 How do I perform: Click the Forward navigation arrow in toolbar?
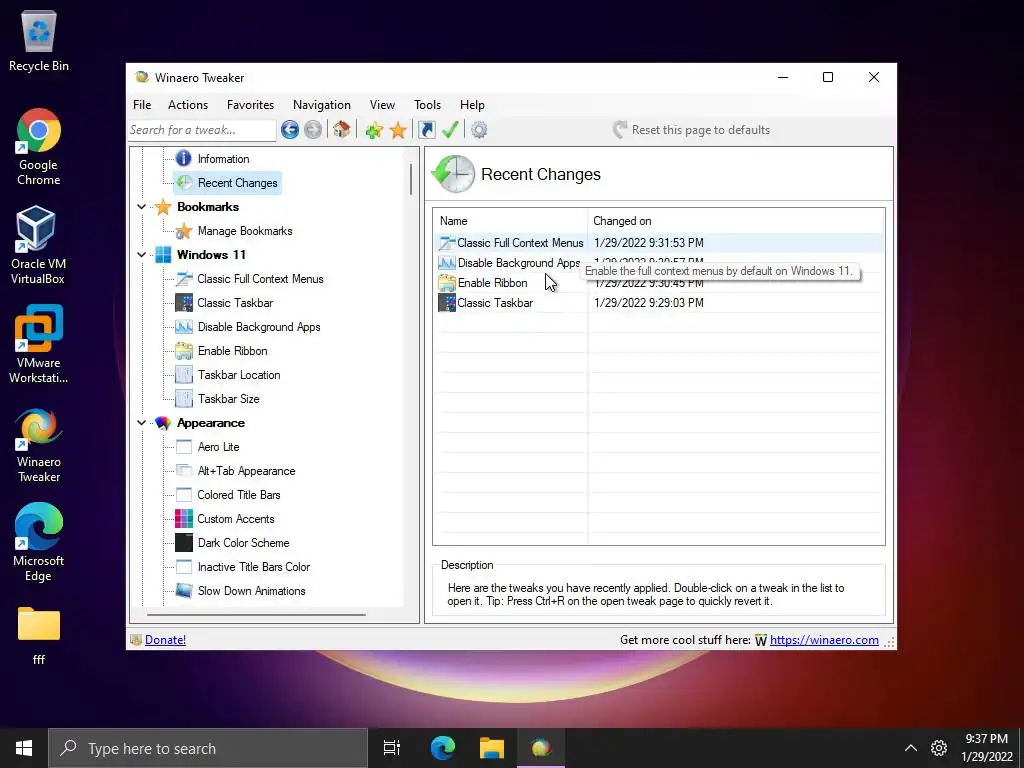313,130
